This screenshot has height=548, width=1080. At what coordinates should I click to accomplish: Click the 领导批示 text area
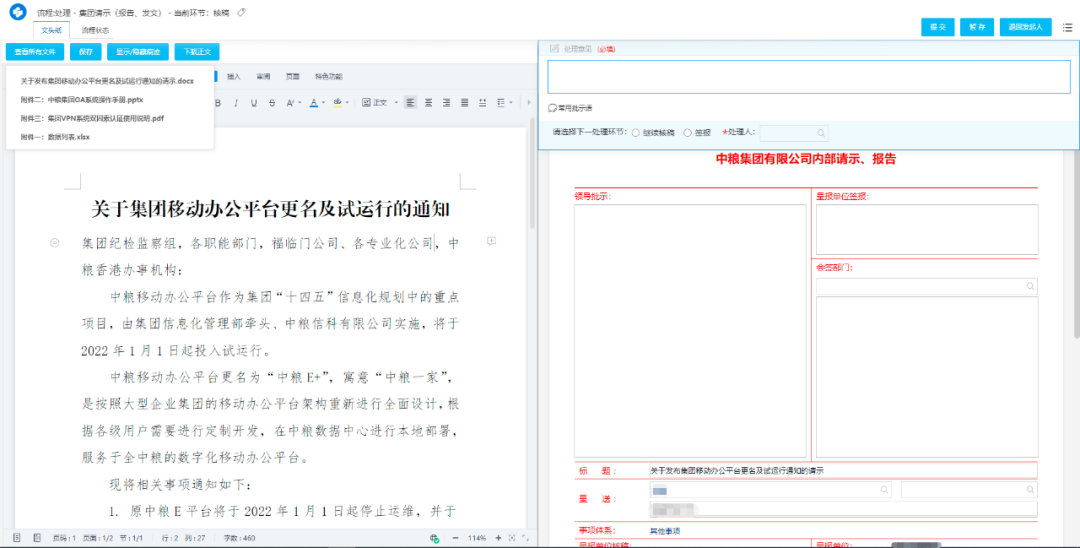pos(690,331)
